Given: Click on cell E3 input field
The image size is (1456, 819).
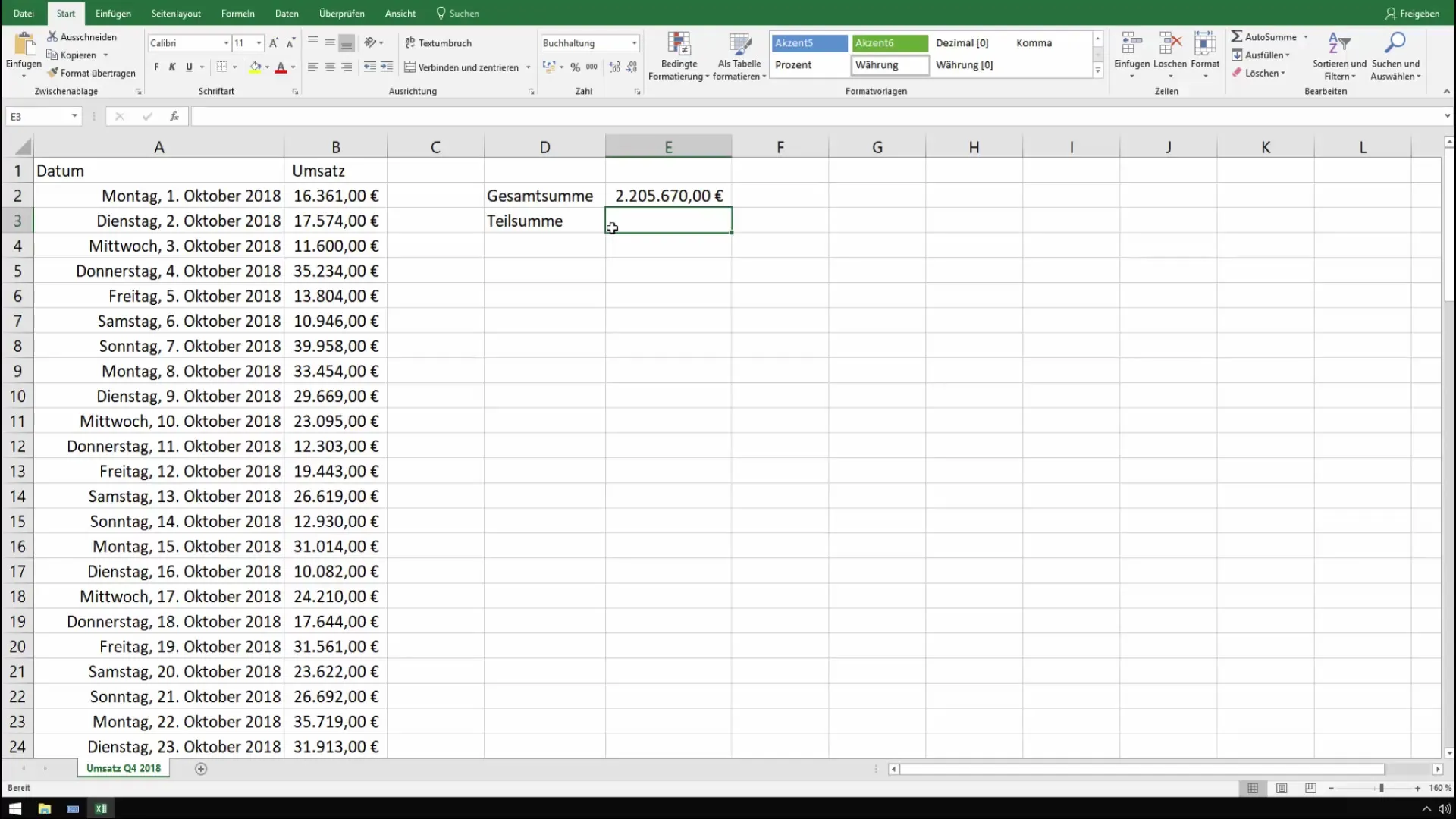Looking at the screenshot, I should point(668,221).
